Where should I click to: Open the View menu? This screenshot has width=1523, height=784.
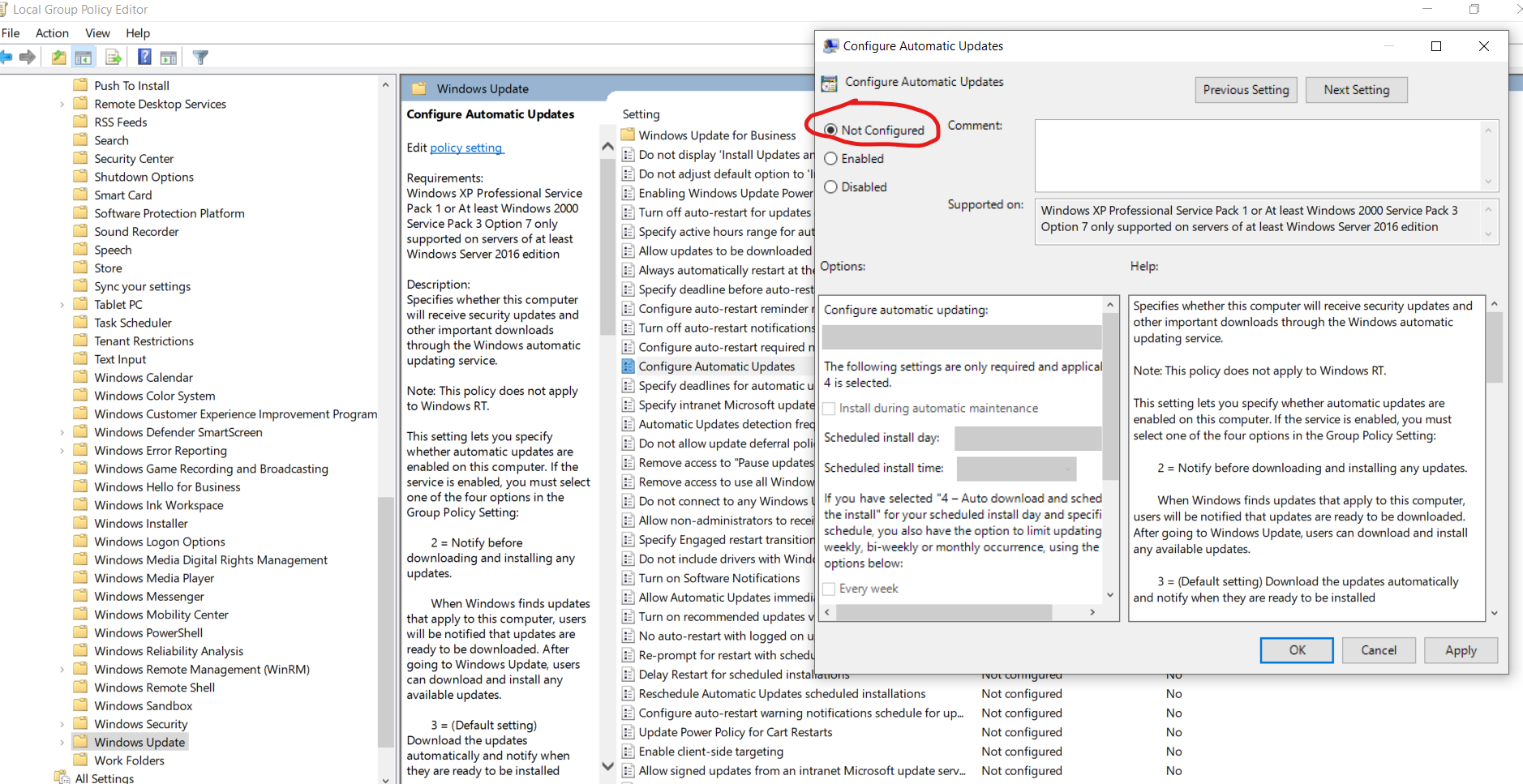97,33
